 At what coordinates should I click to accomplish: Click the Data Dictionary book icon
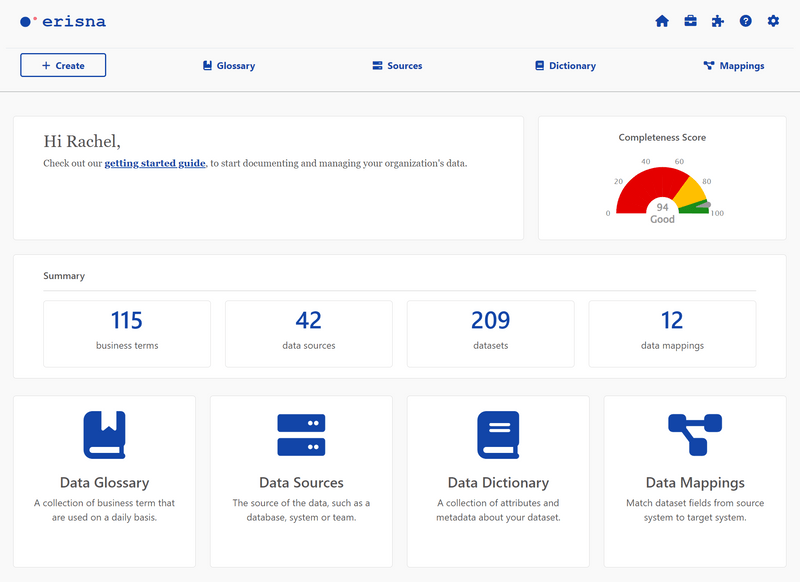click(x=498, y=434)
